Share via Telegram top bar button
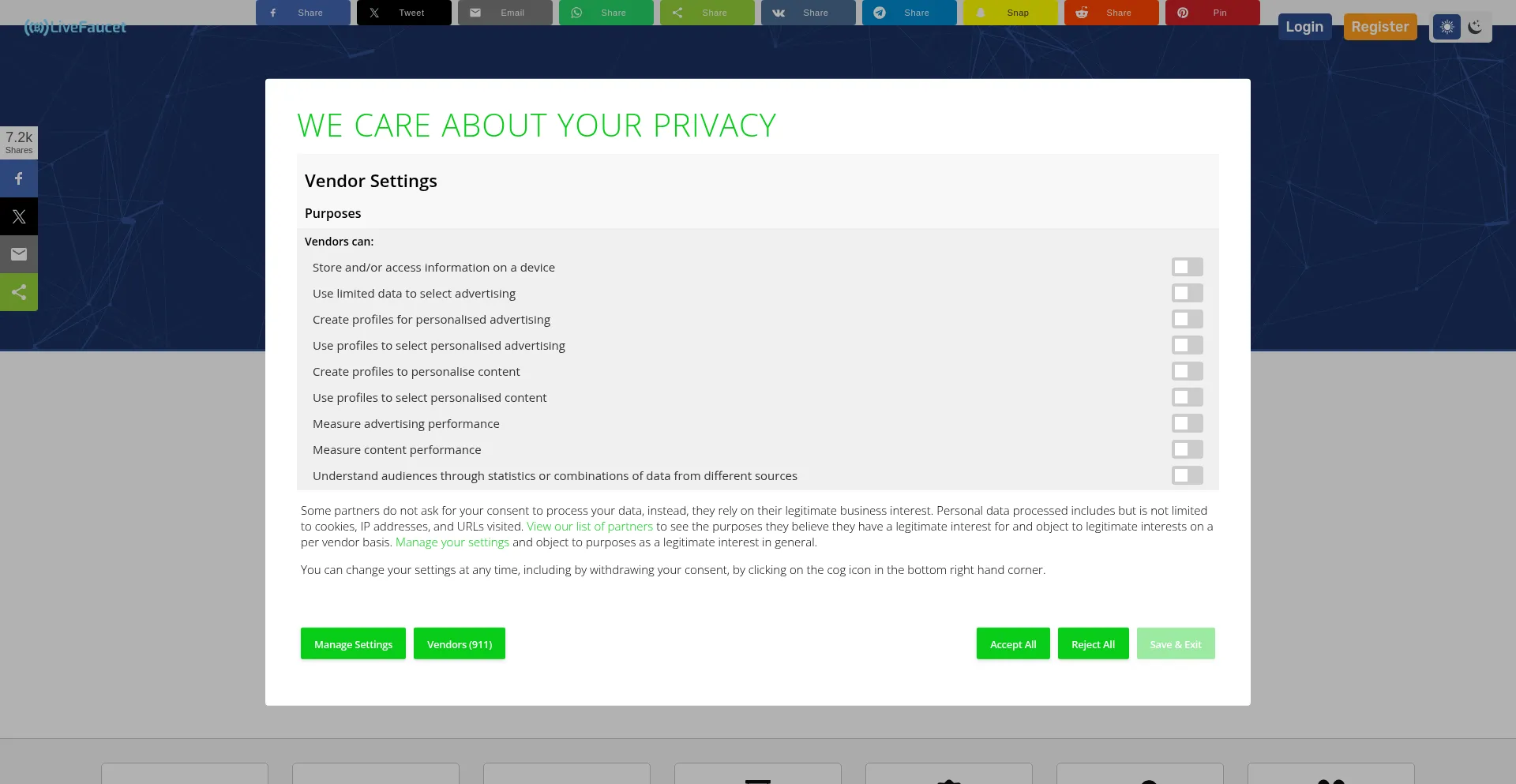The image size is (1516, 784). pos(909,13)
